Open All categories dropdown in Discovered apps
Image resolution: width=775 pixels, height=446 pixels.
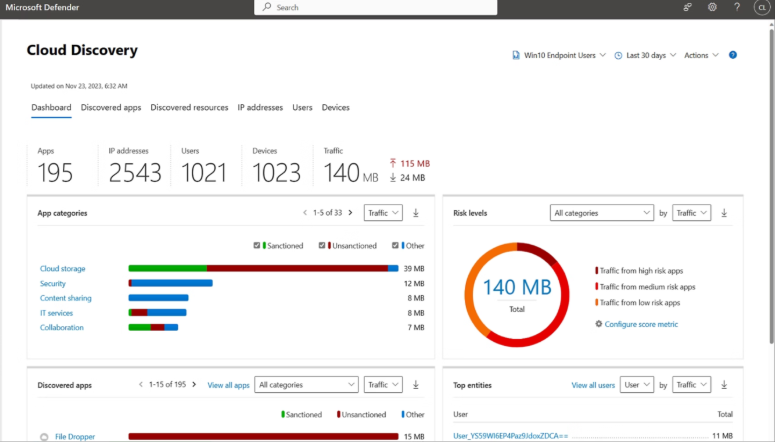[x=306, y=385]
